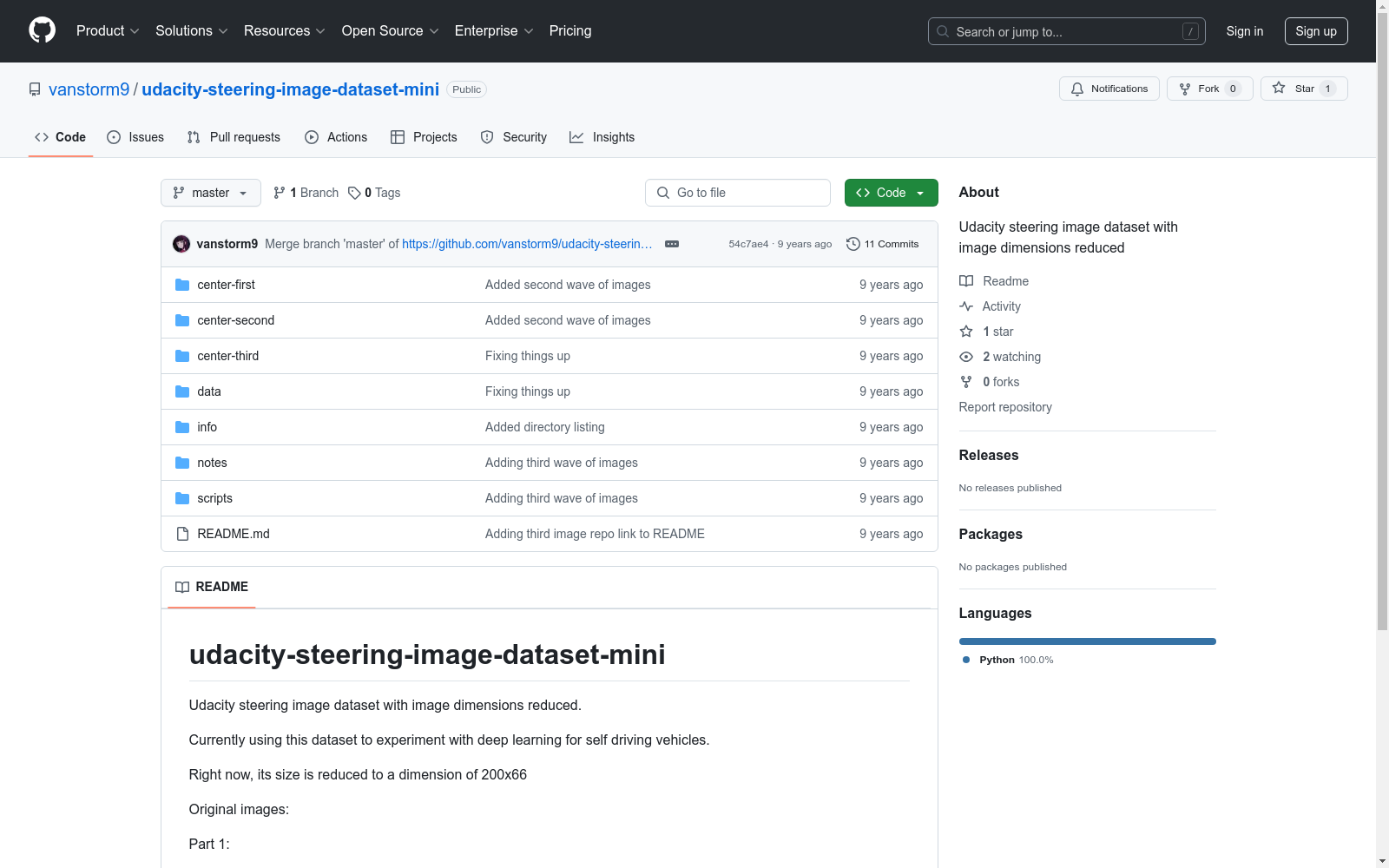Open the GitHub home logo

(x=42, y=30)
